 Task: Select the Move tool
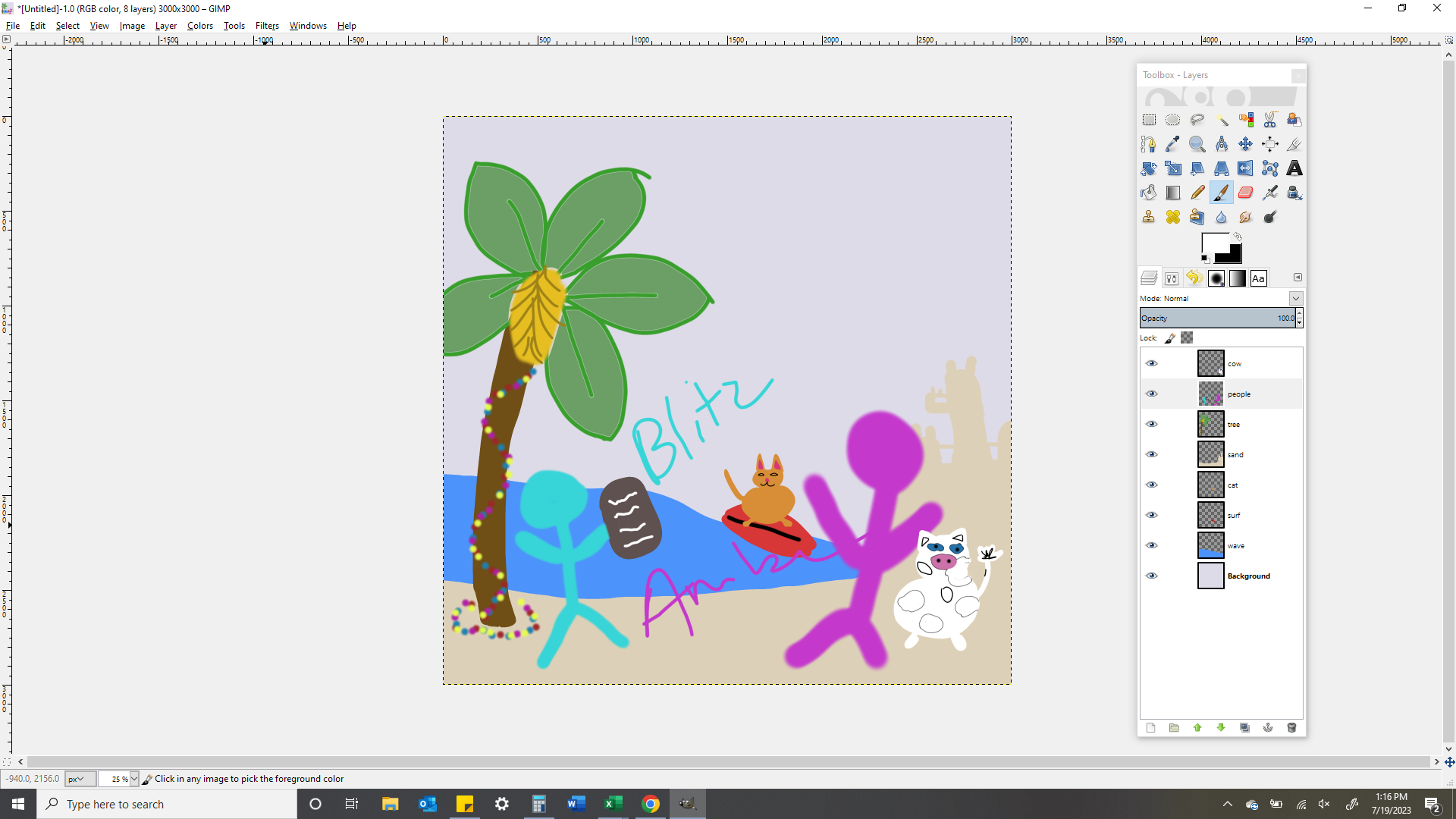(x=1246, y=144)
